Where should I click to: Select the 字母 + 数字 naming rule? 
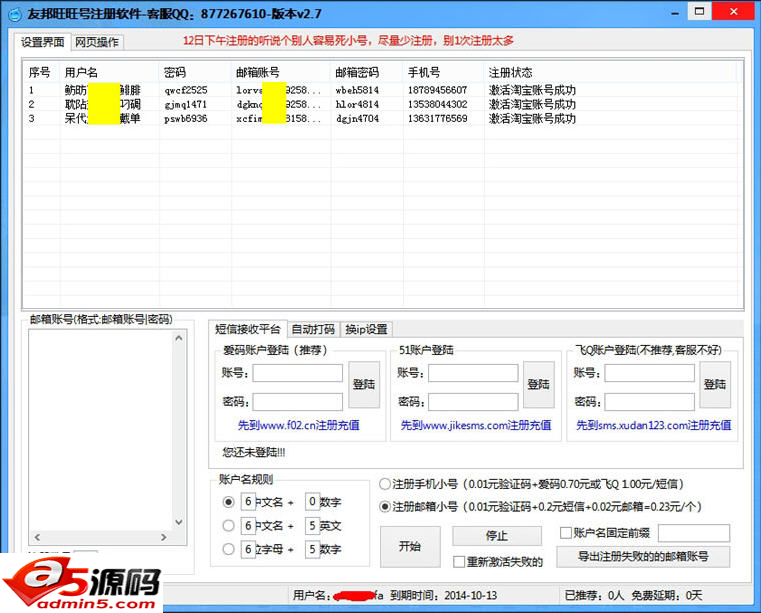point(228,549)
